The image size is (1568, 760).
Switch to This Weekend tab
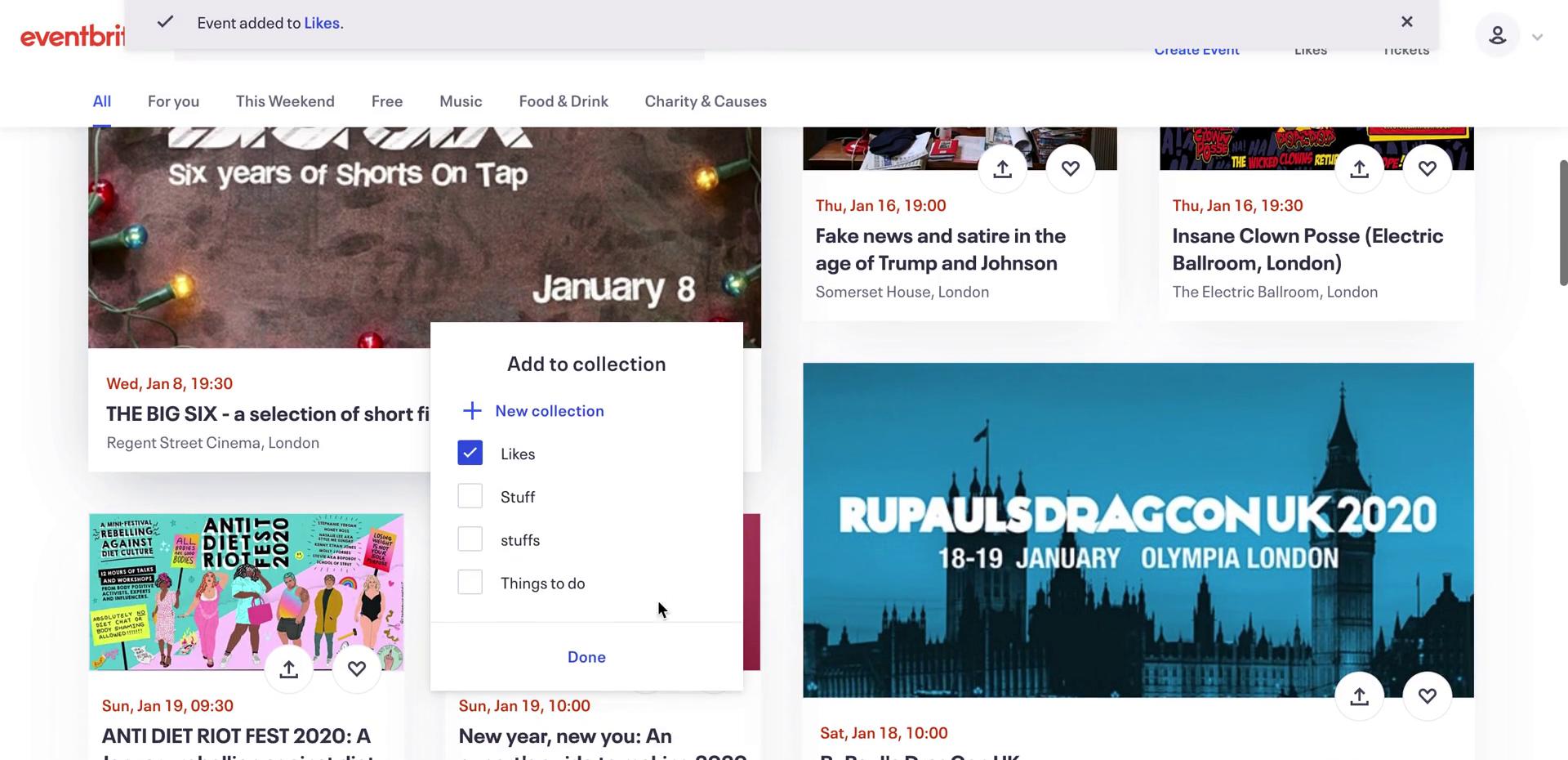pyautogui.click(x=285, y=101)
